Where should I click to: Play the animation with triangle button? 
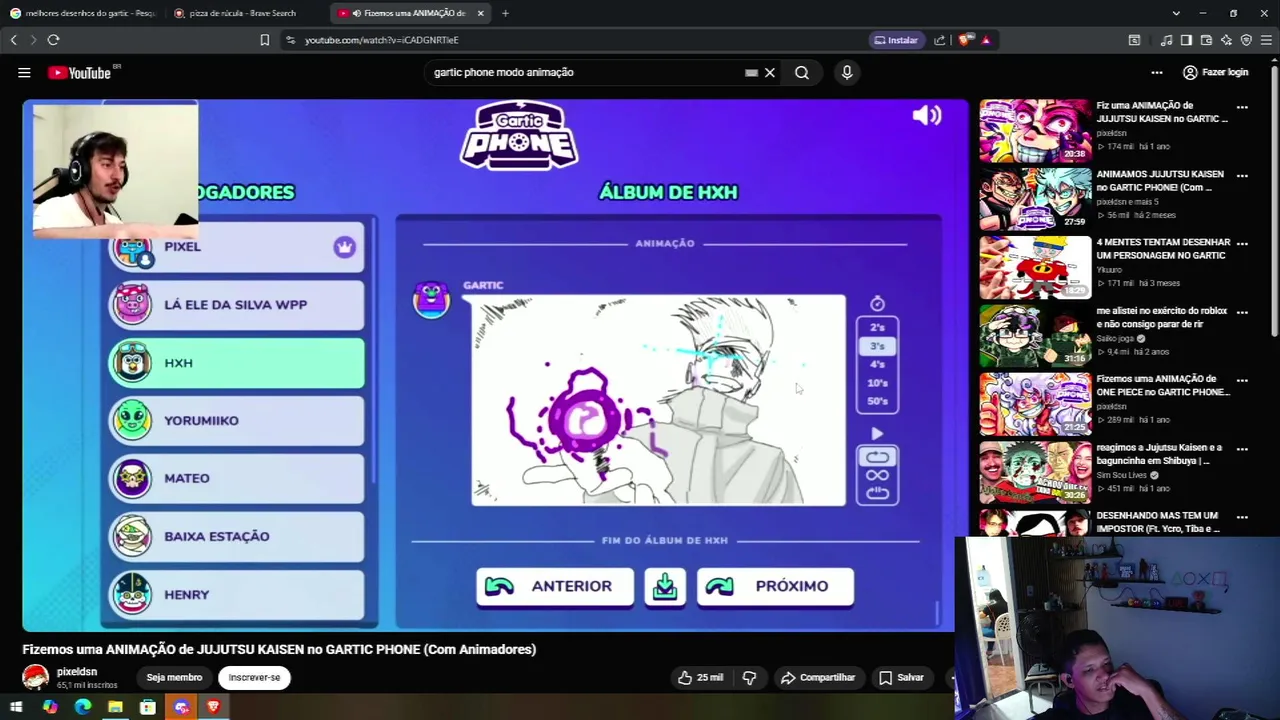click(877, 434)
